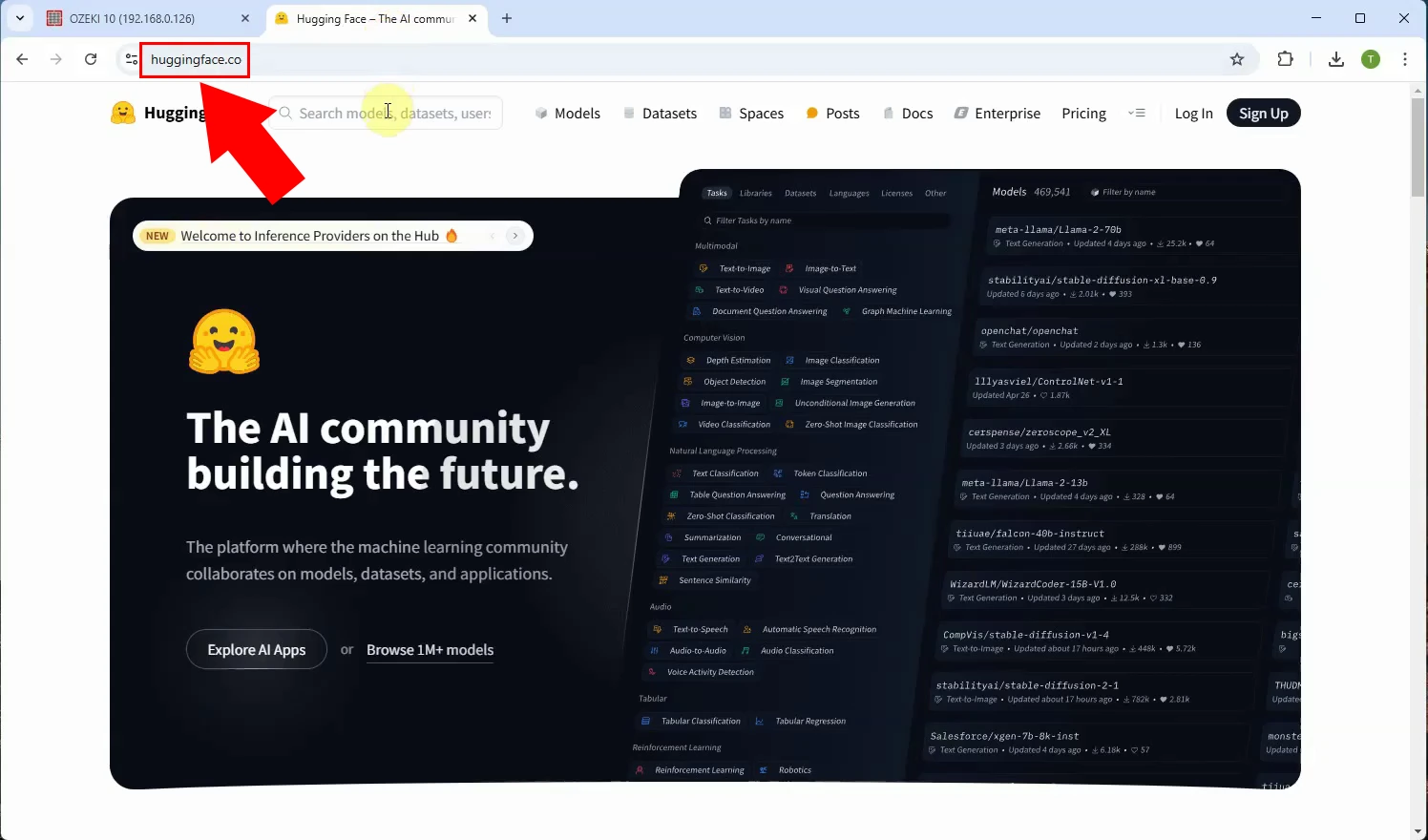The height and width of the screenshot is (840, 1428).
Task: Open Docs in the navigation
Action: coord(908,113)
